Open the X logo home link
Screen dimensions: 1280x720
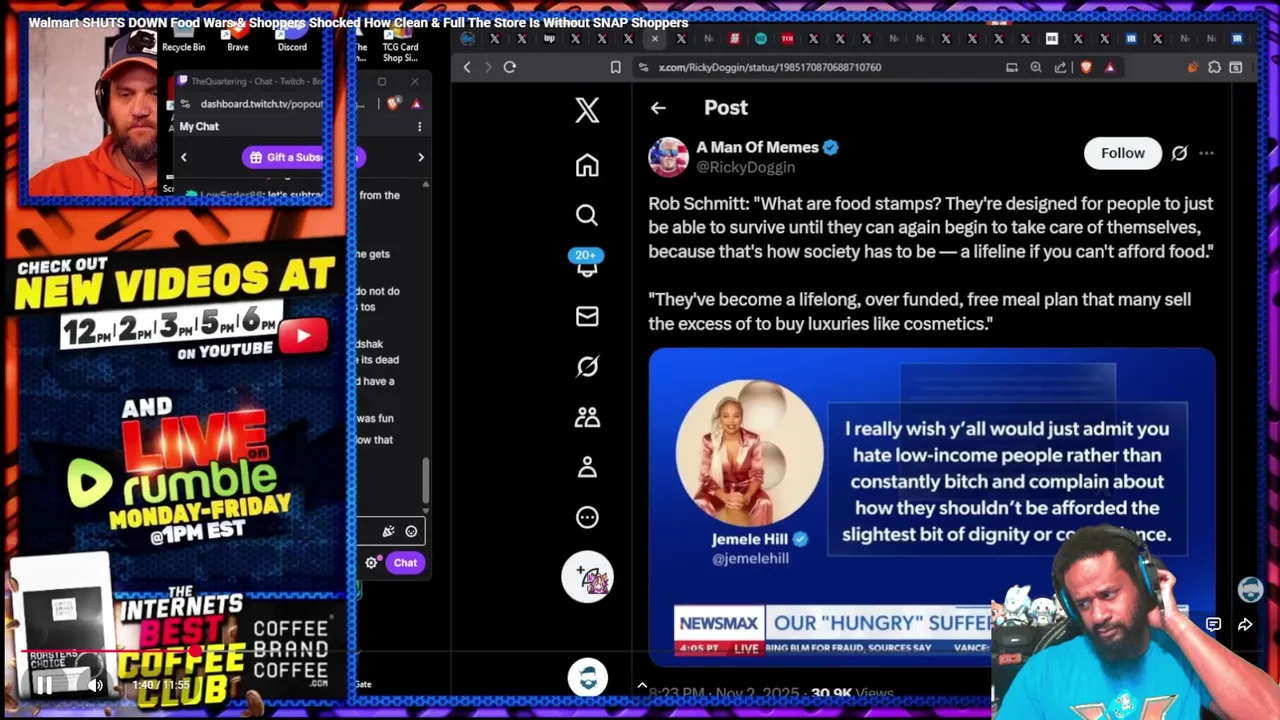[587, 110]
